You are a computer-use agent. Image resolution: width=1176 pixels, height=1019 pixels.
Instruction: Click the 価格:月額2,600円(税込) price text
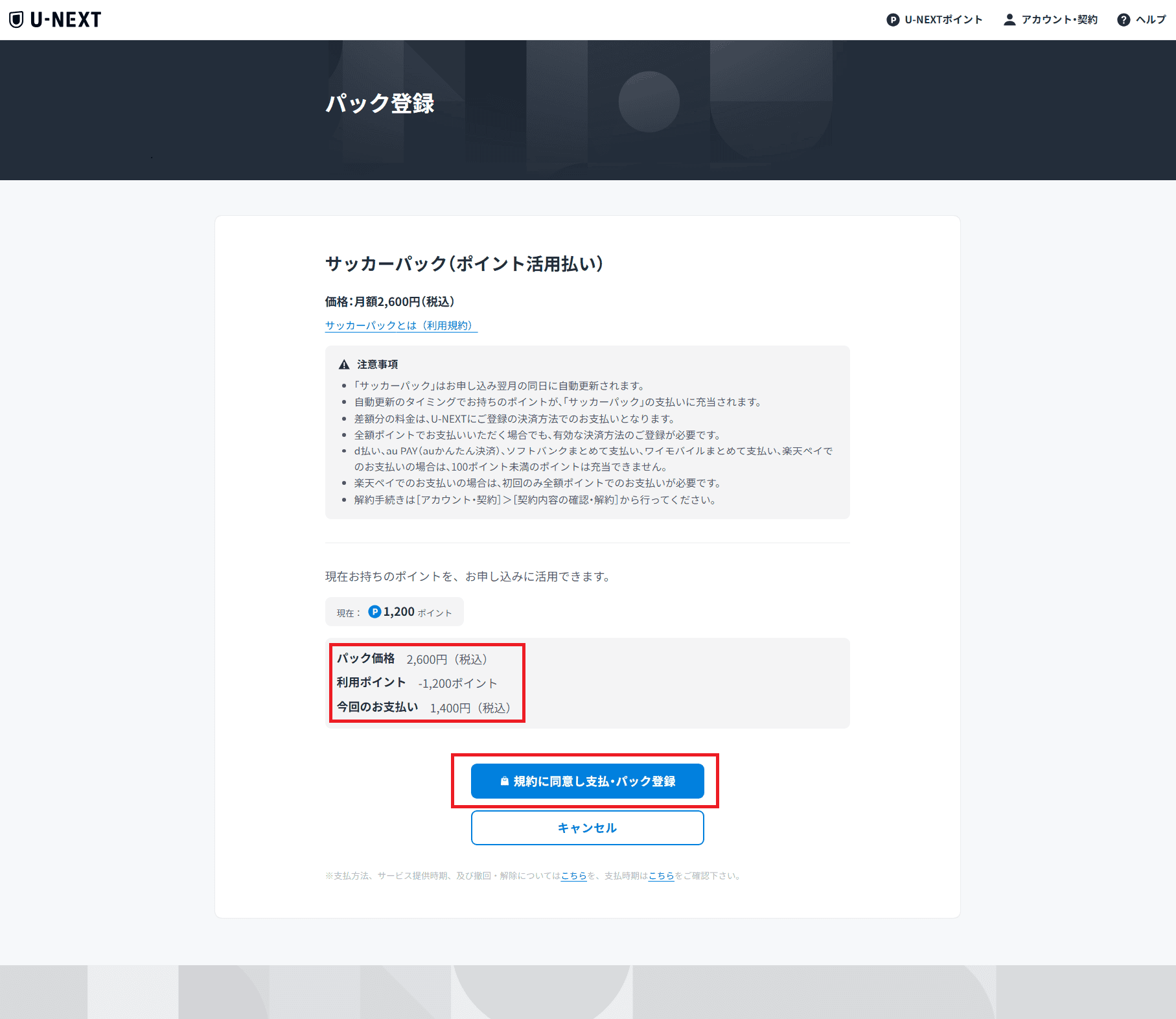point(389,301)
